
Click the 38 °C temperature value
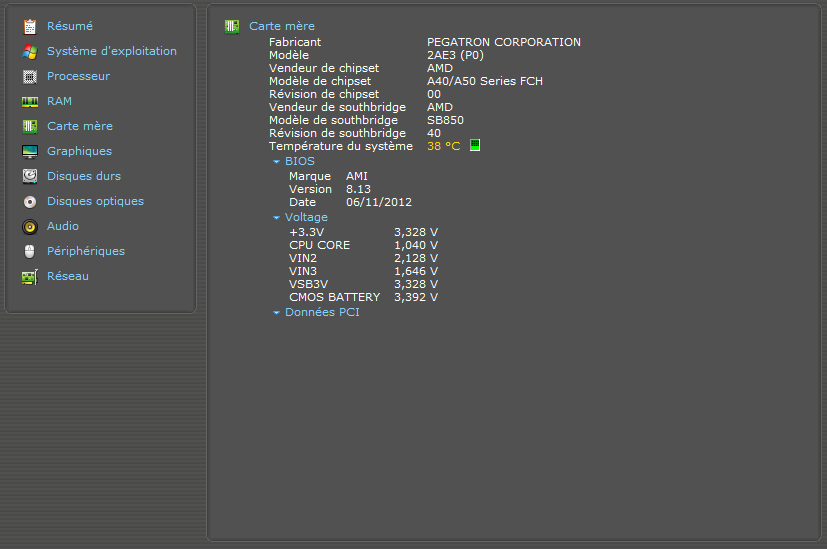(x=444, y=146)
